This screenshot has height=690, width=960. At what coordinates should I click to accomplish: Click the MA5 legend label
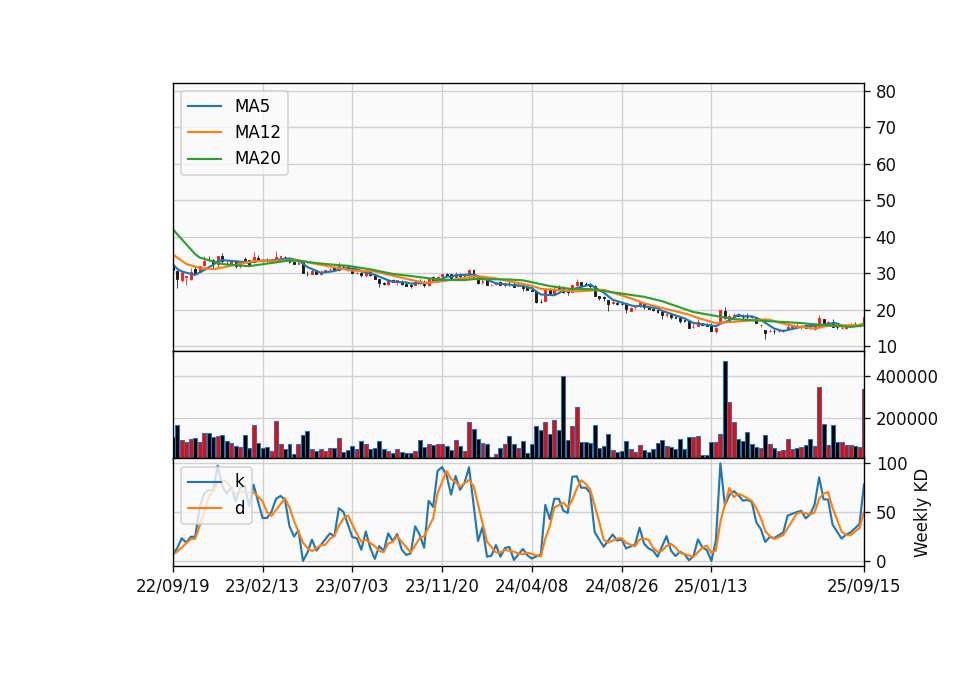coord(252,106)
